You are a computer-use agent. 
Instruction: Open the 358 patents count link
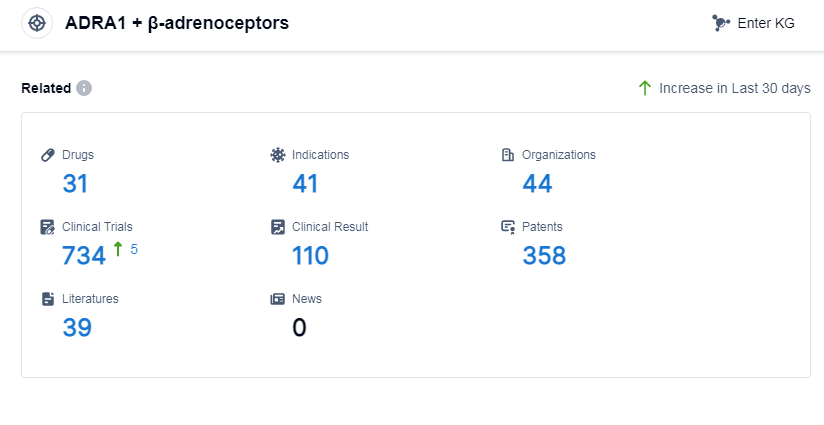544,256
